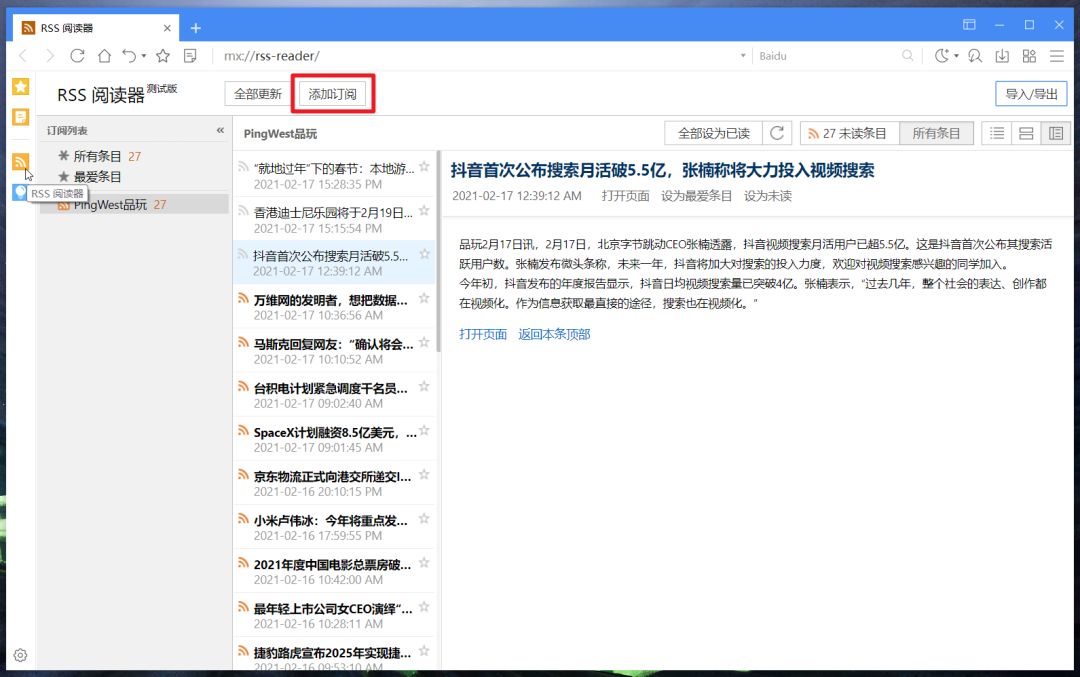This screenshot has height=677, width=1080.
Task: Star the 香港迪士尼乐园 article
Action: [x=424, y=211]
